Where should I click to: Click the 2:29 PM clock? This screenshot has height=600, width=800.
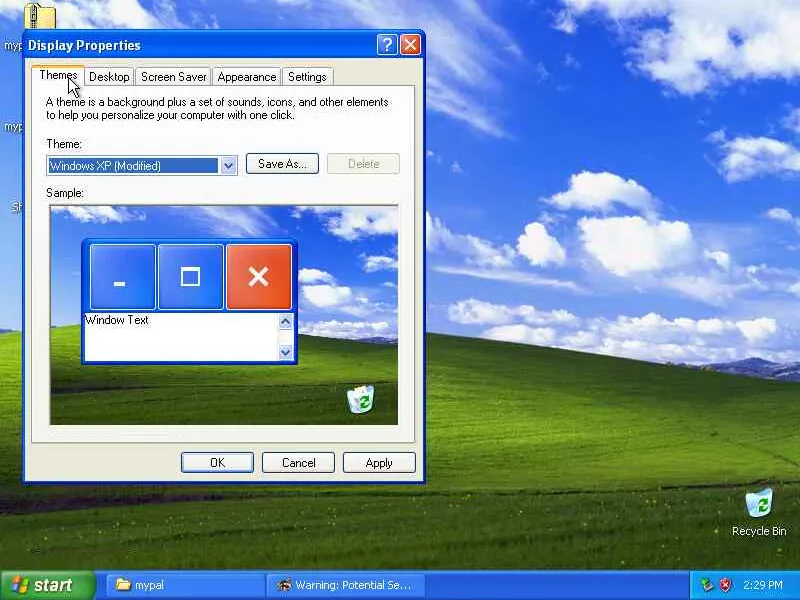coord(763,585)
